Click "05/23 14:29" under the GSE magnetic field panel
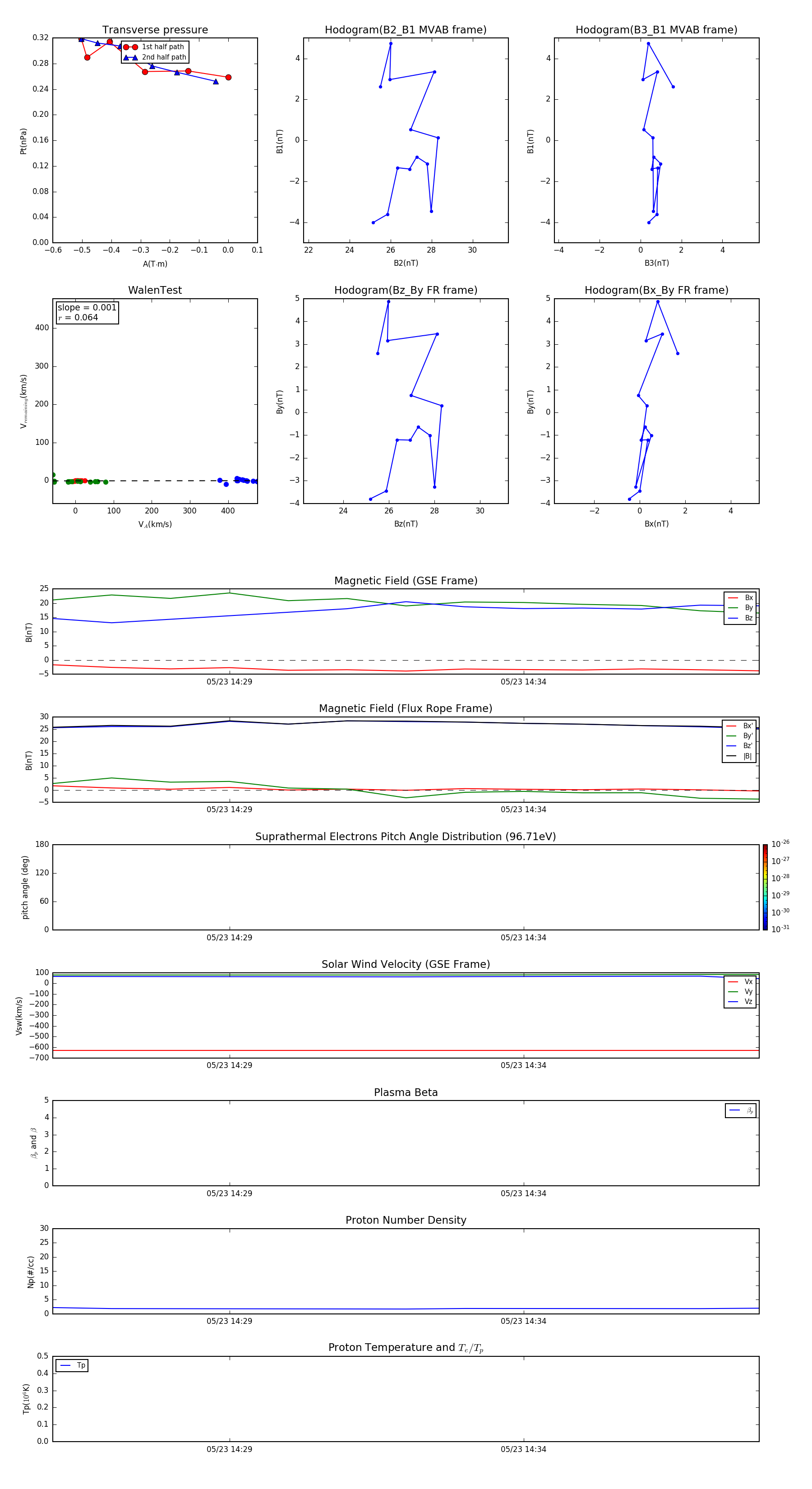Viewport: 812px width, 1489px height. click(x=230, y=682)
